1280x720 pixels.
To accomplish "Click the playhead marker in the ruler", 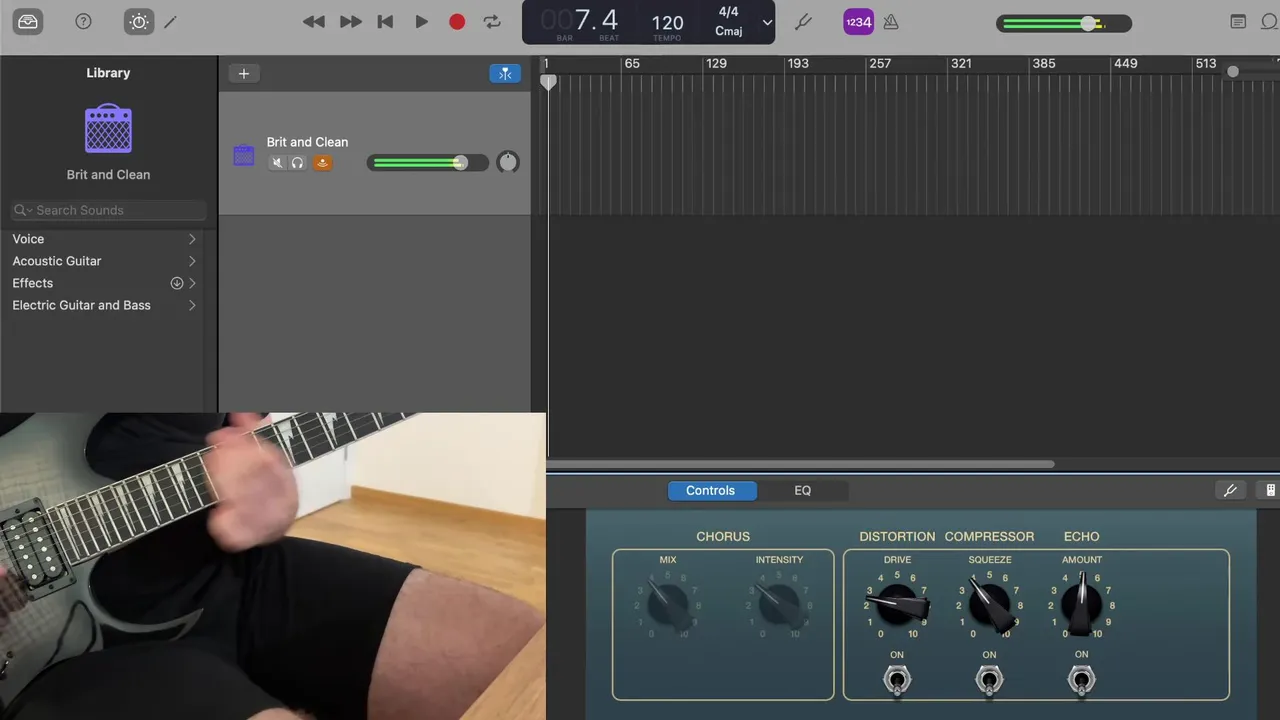I will [548, 83].
